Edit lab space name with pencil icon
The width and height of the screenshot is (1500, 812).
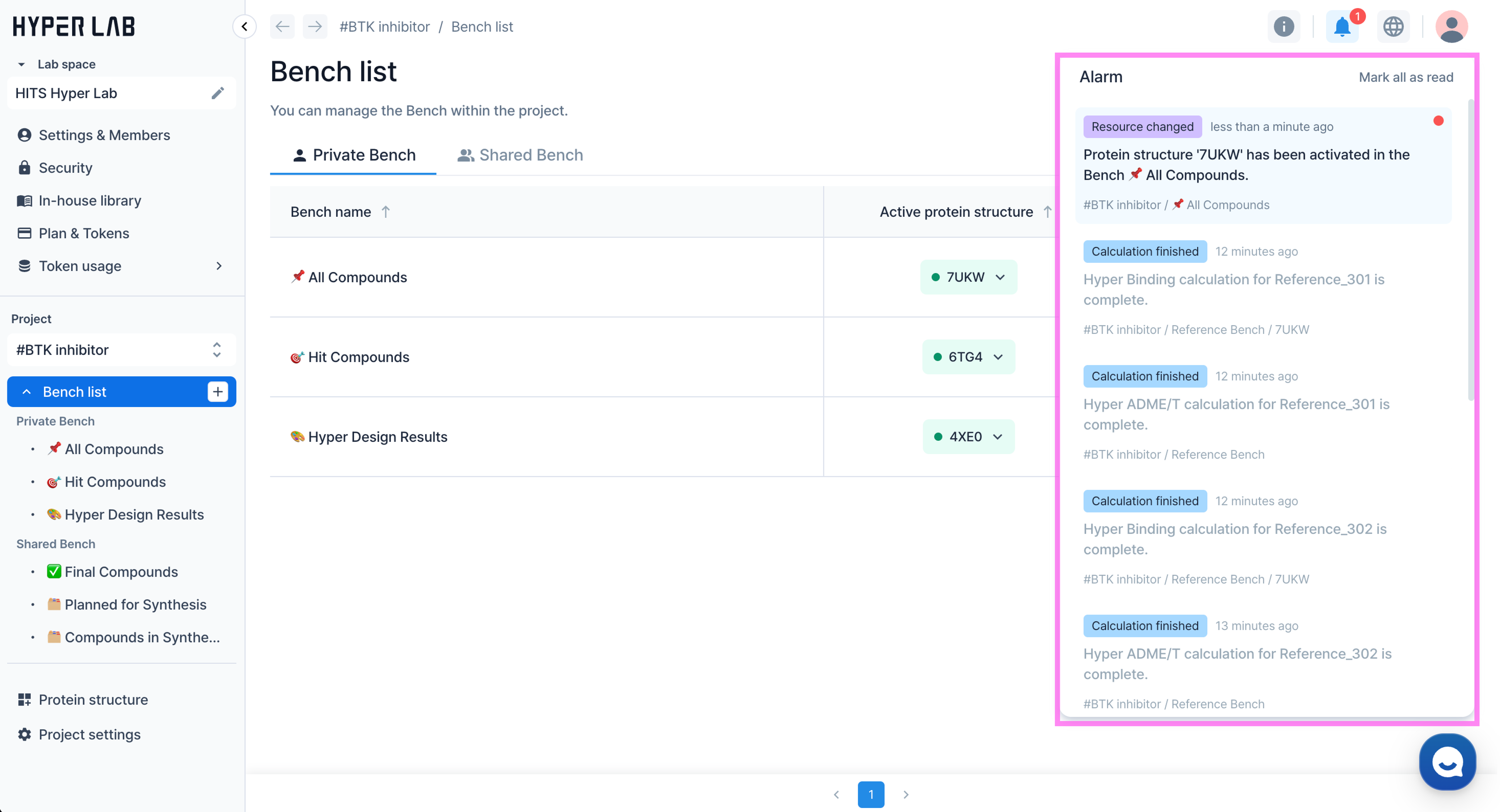[x=218, y=93]
